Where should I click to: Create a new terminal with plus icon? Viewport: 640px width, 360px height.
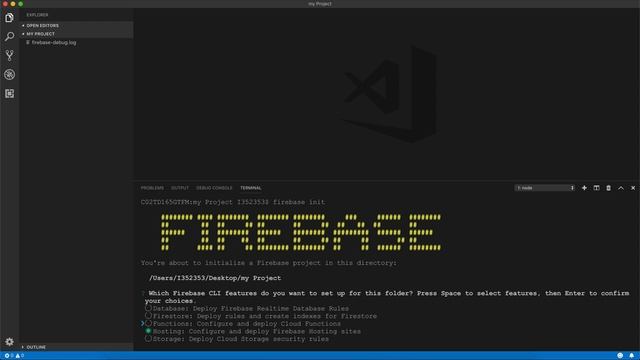584,188
